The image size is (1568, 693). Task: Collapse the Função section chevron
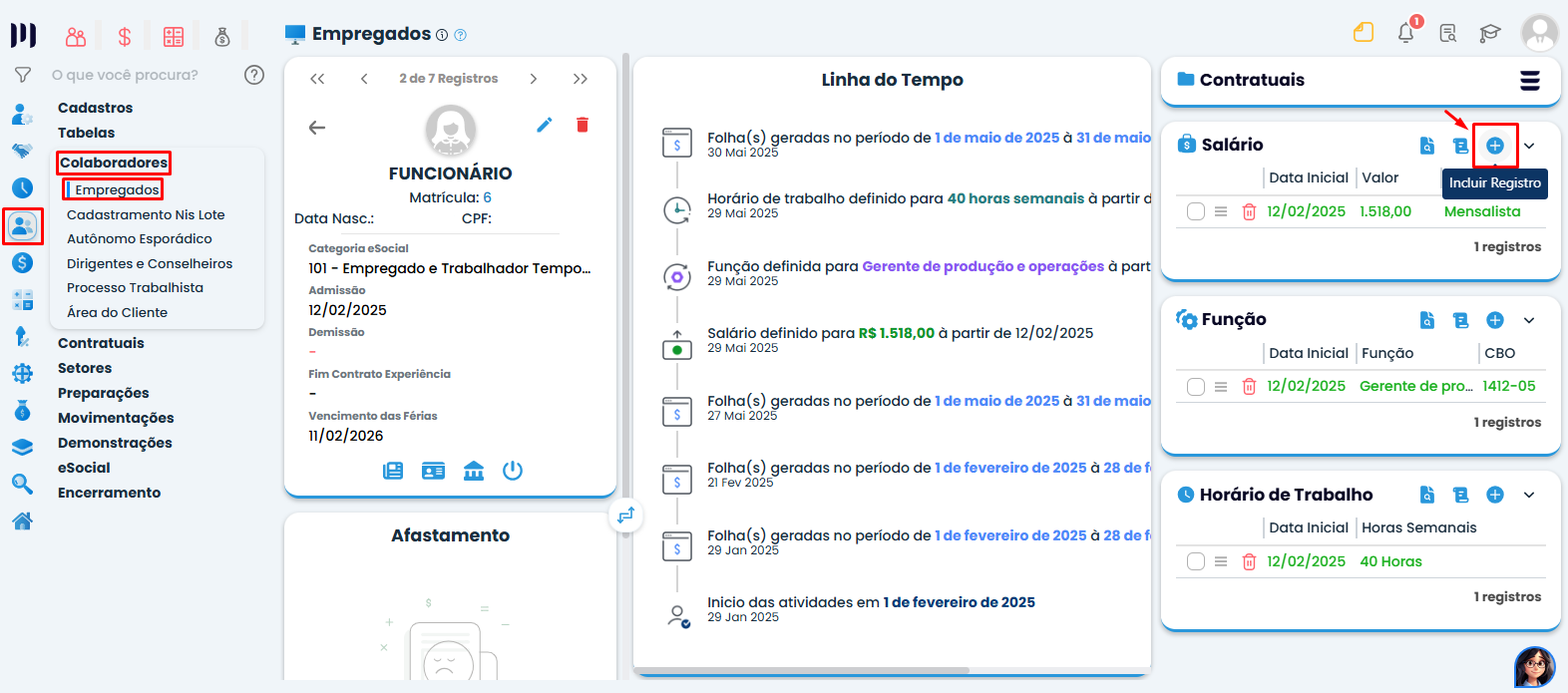(x=1529, y=320)
